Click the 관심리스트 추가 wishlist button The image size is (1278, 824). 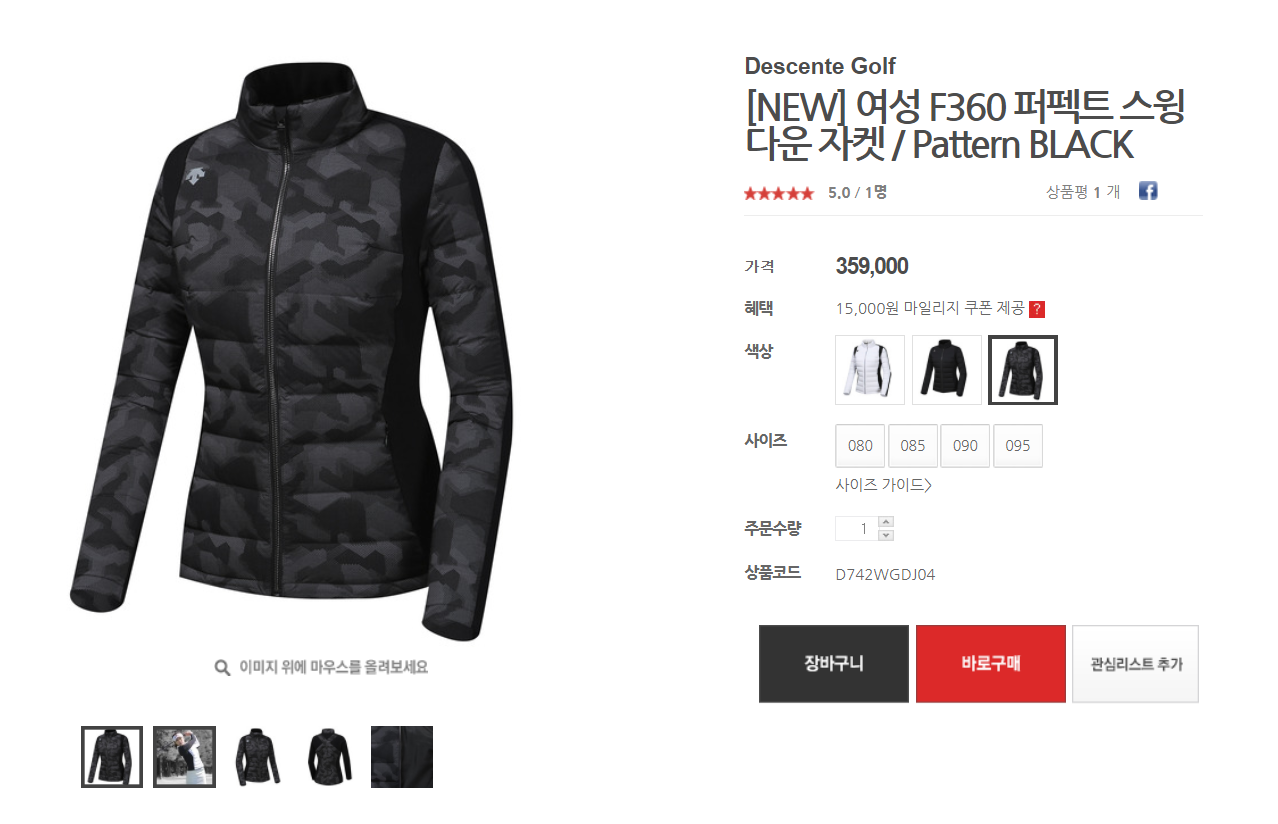pyautogui.click(x=1135, y=664)
